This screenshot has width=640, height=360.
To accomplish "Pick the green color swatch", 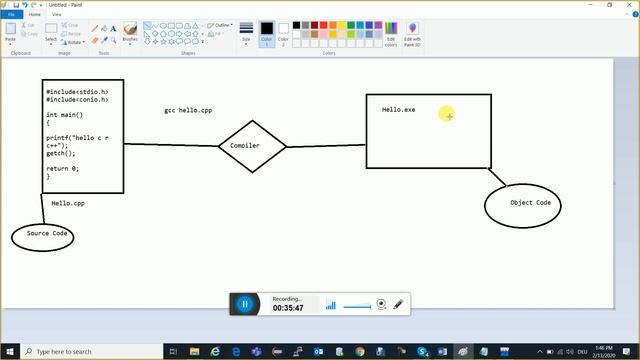I will [x=351, y=25].
